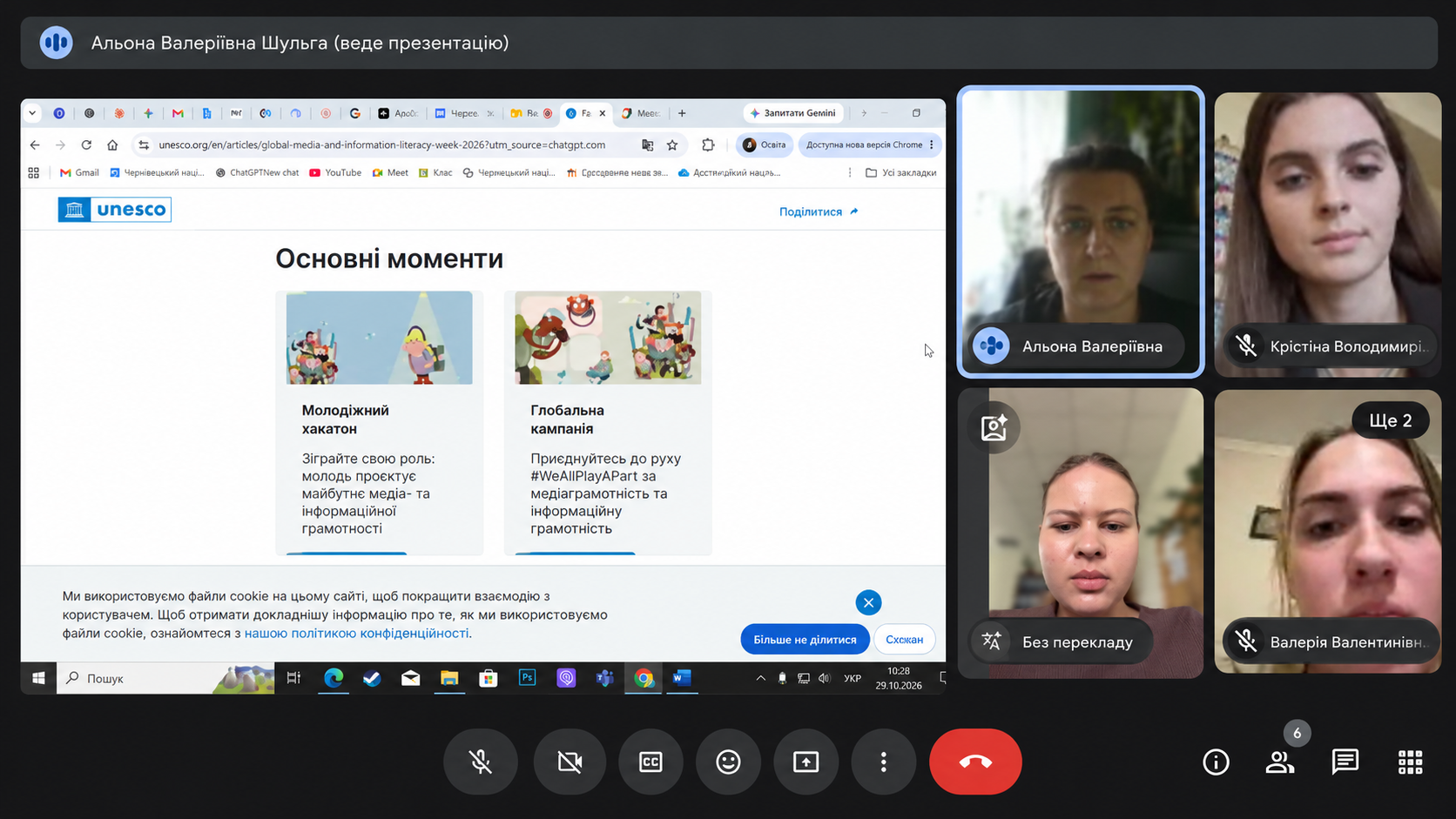The width and height of the screenshot is (1456, 819).
Task: Click the 'Ще 2' more participants badge
Action: point(1390,420)
